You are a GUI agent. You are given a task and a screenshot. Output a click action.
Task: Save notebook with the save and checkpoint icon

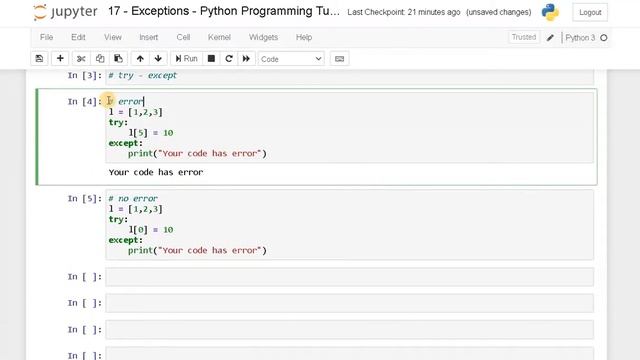coord(39,59)
